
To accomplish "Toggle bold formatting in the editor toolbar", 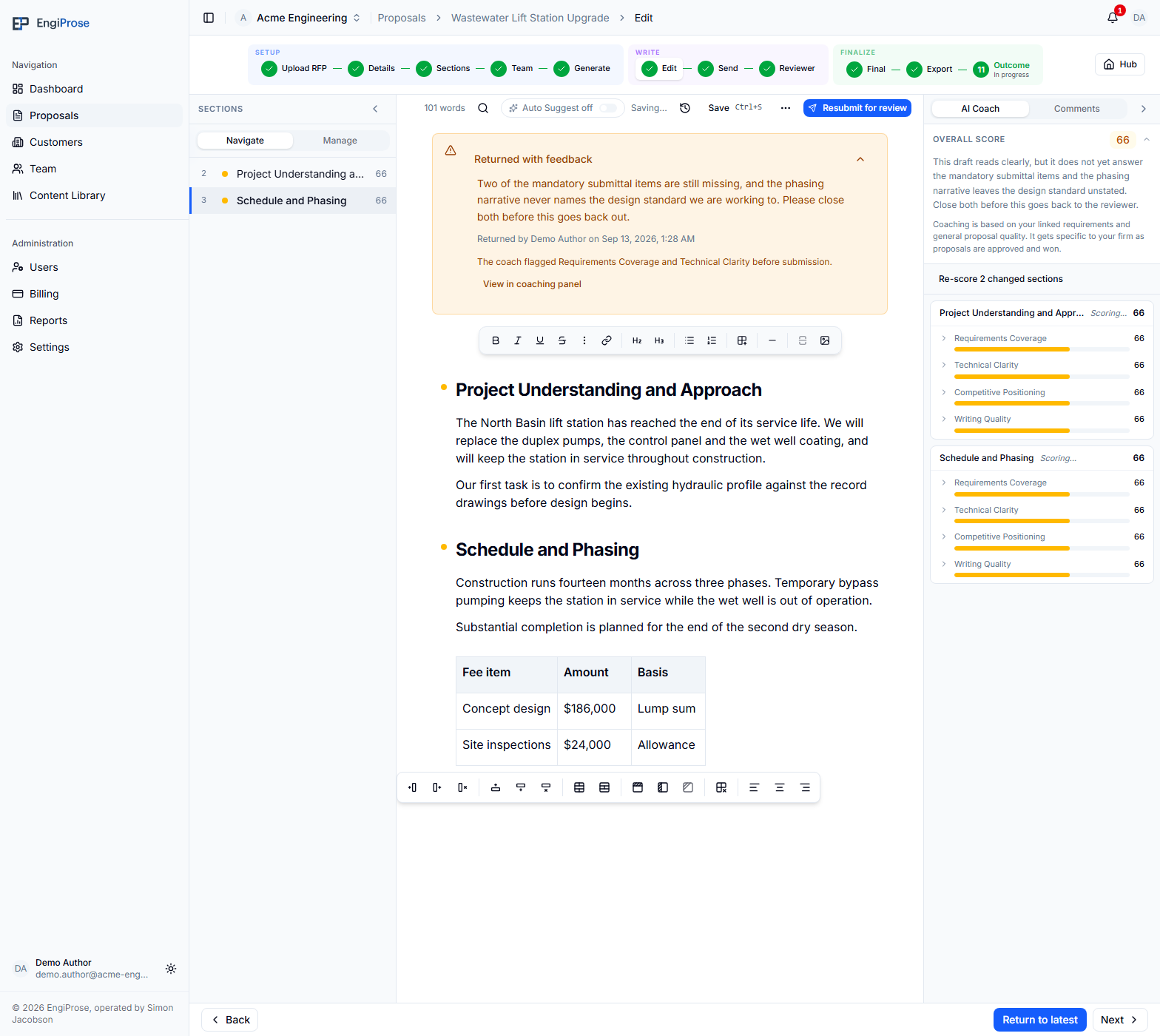I will point(496,340).
